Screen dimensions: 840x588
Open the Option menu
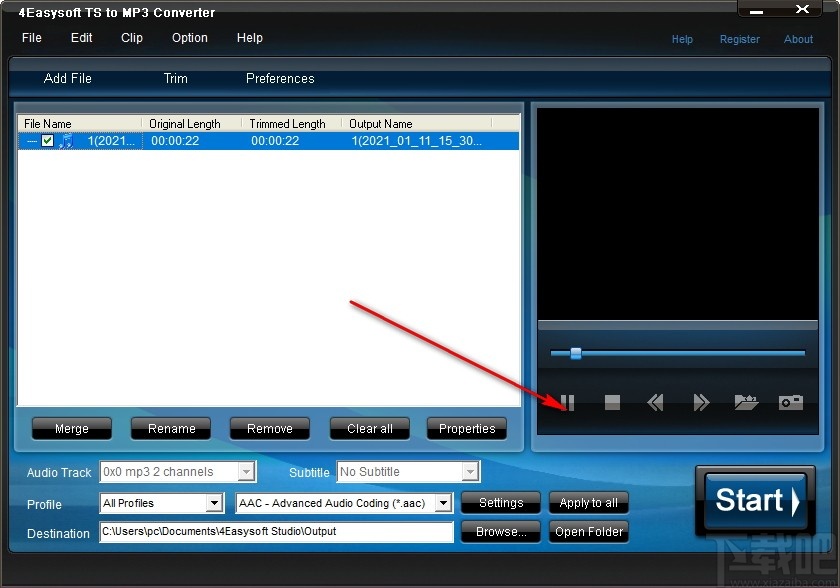click(x=189, y=38)
